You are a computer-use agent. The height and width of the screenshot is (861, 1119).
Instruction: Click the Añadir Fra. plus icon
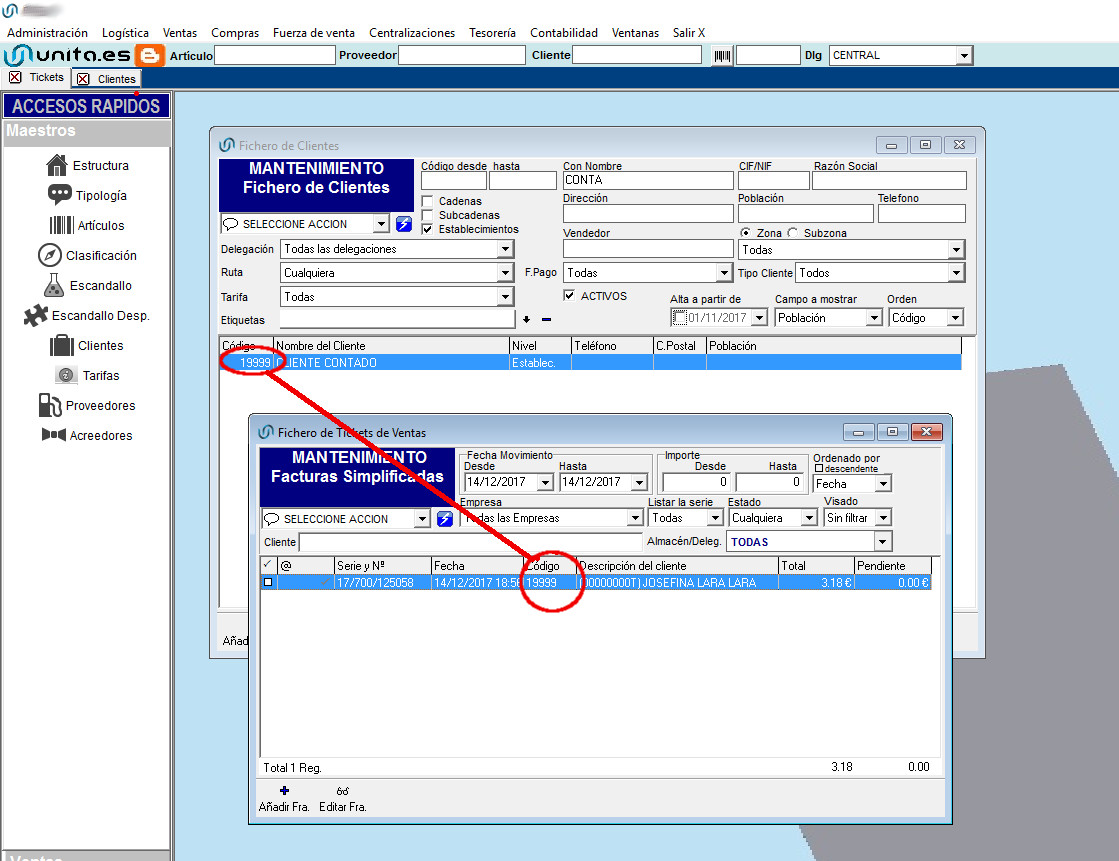point(284,790)
